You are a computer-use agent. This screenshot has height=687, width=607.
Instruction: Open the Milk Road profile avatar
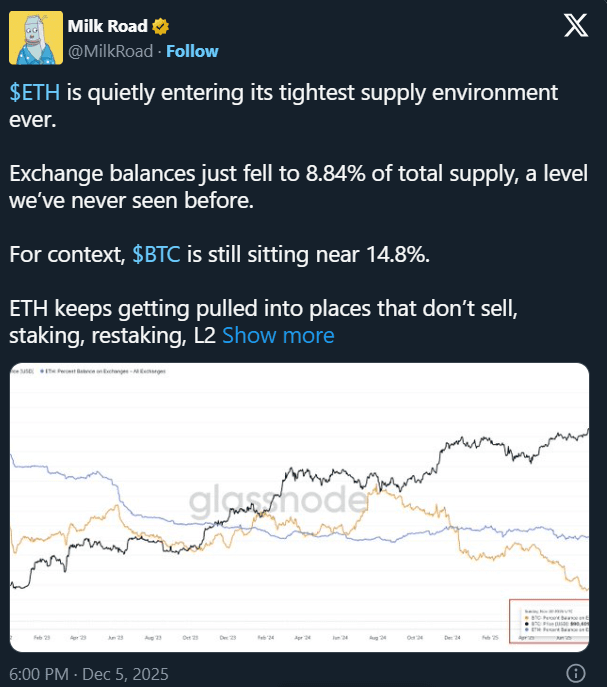(34, 38)
